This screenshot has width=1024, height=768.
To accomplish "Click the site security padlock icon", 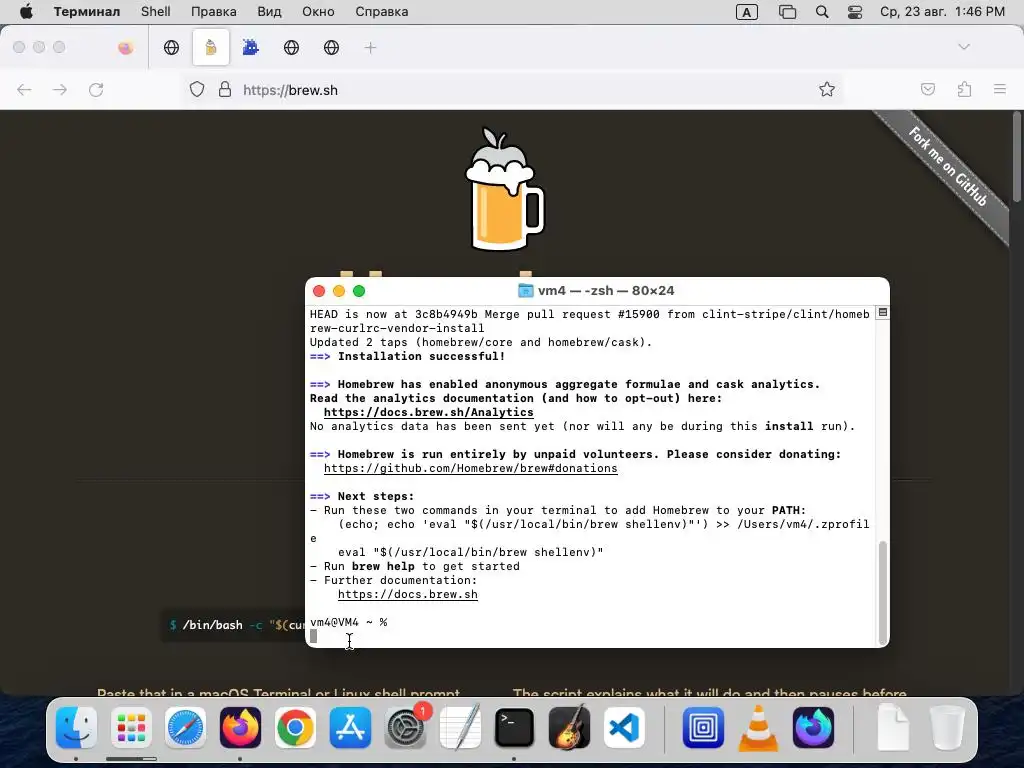I will (225, 89).
